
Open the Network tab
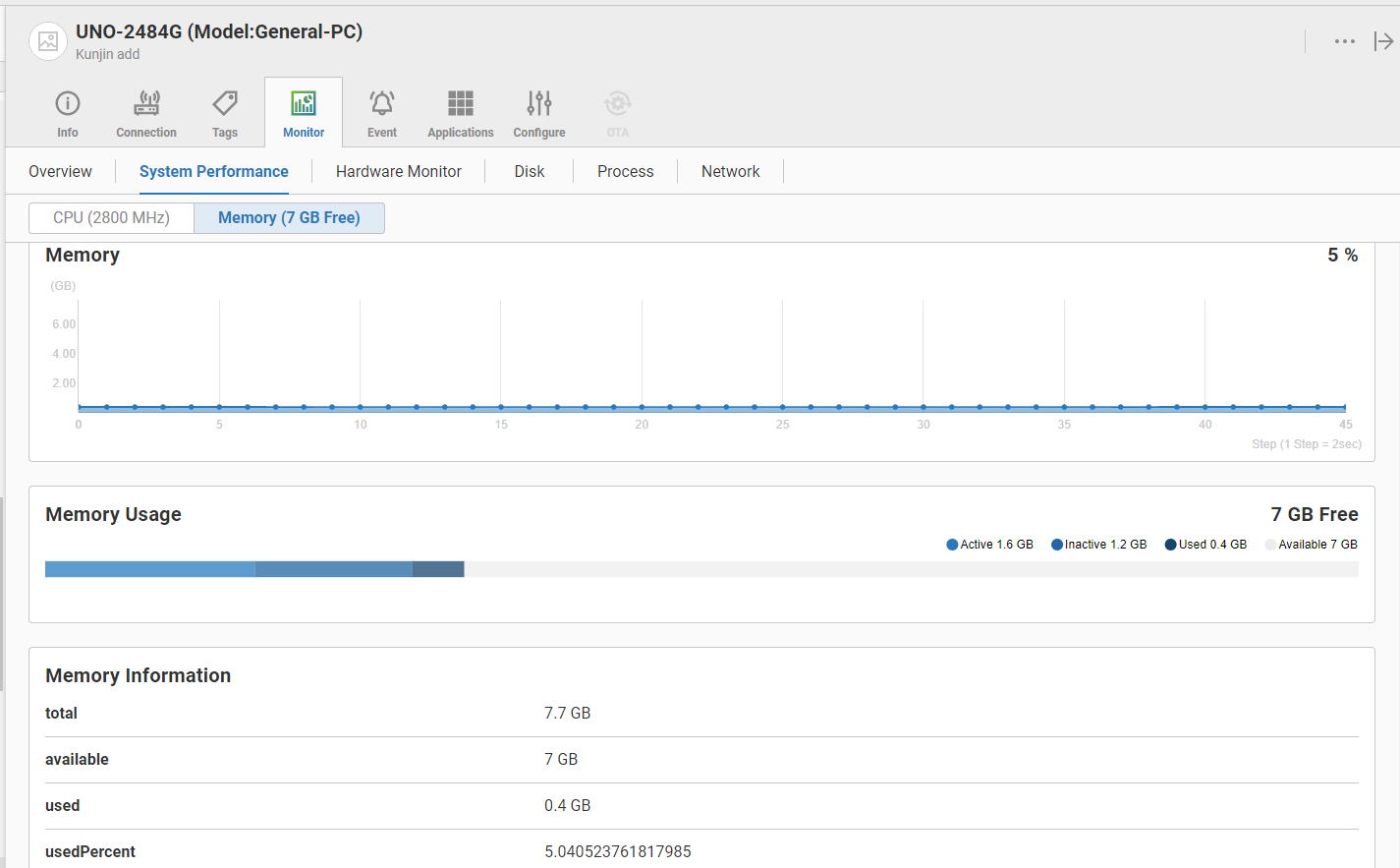pyautogui.click(x=730, y=171)
